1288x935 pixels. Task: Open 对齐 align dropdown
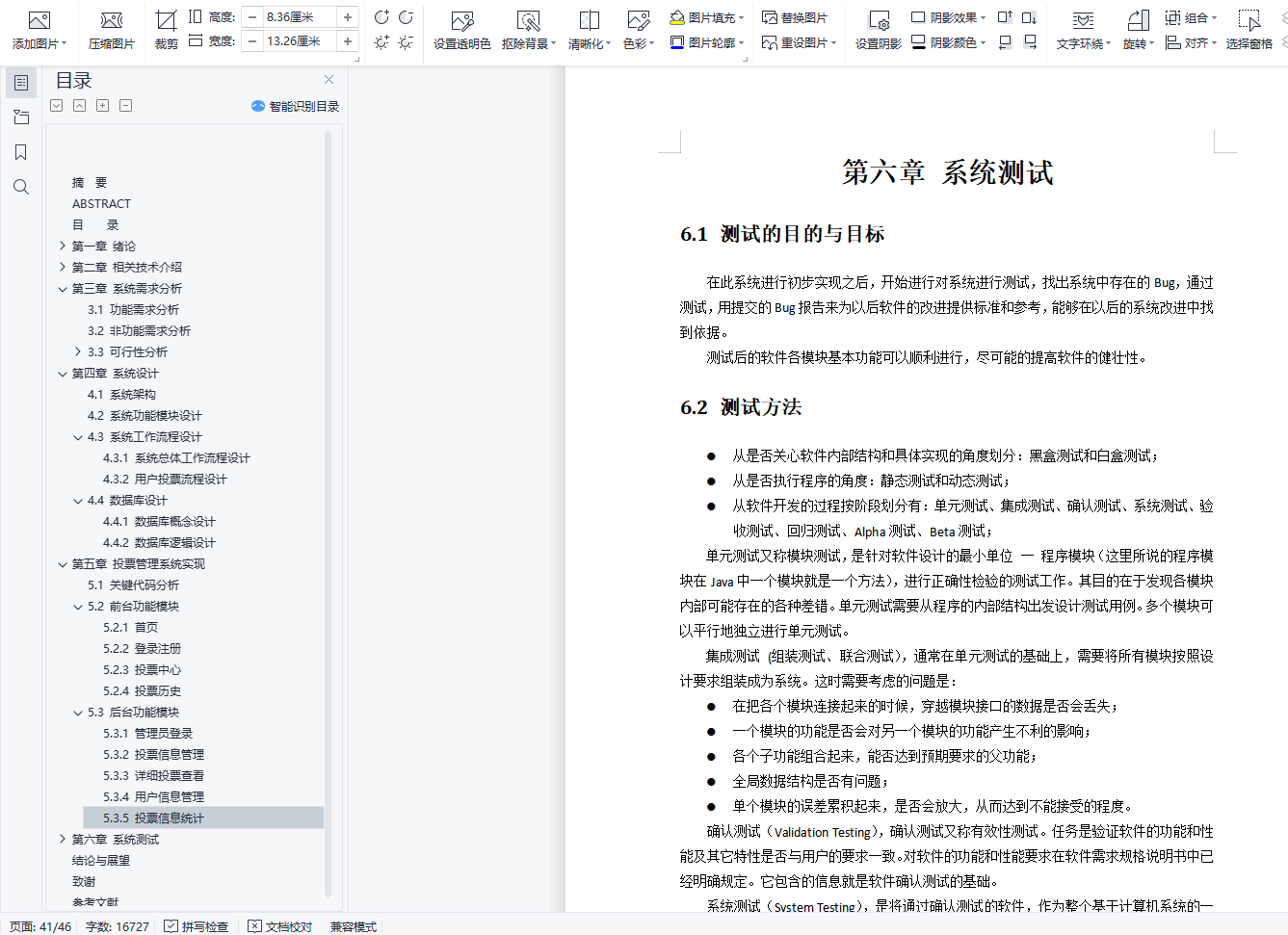(x=1191, y=42)
